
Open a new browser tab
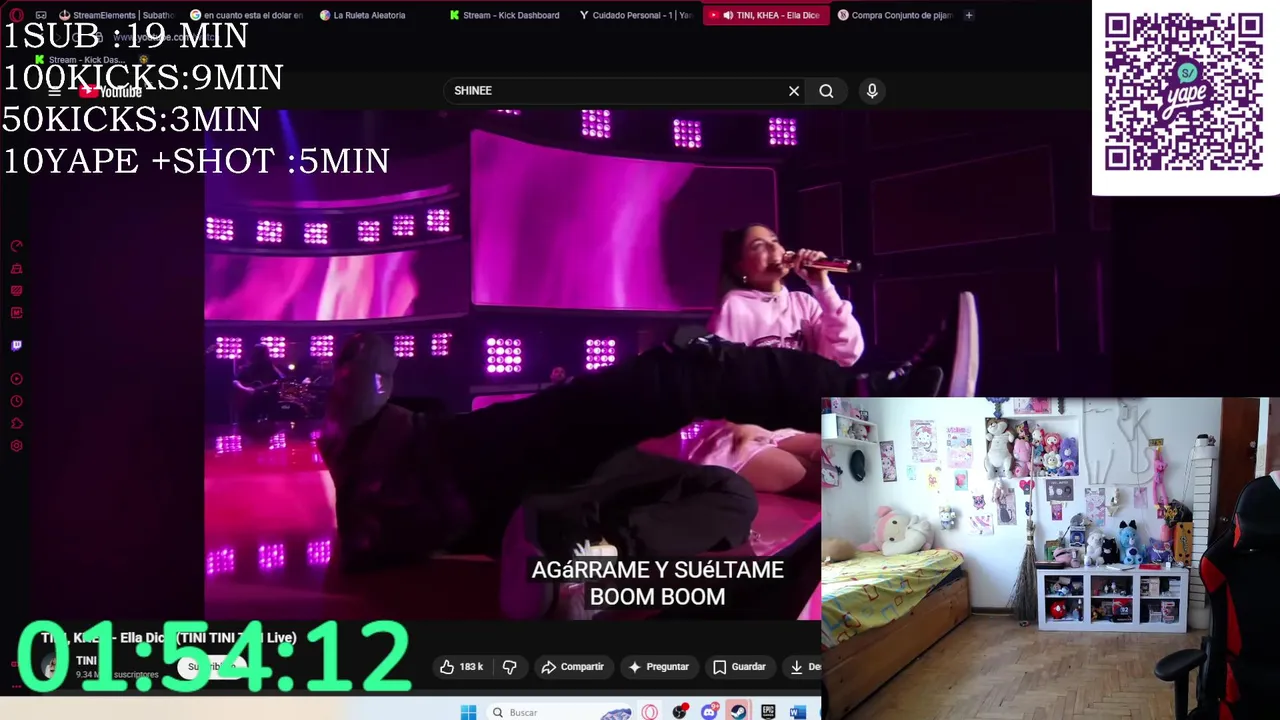point(968,15)
